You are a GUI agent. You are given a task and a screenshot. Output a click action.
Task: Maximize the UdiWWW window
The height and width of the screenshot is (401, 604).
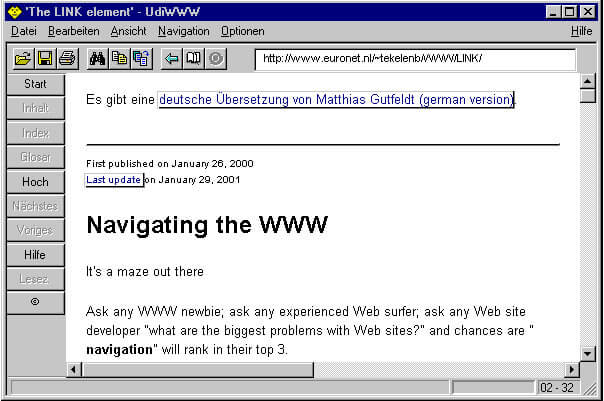click(x=570, y=12)
